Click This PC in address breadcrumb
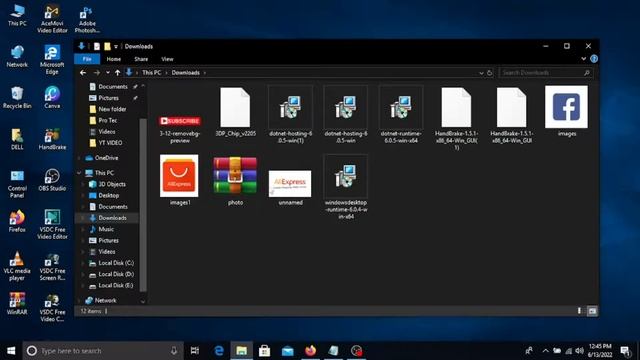640x360 pixels. point(151,73)
